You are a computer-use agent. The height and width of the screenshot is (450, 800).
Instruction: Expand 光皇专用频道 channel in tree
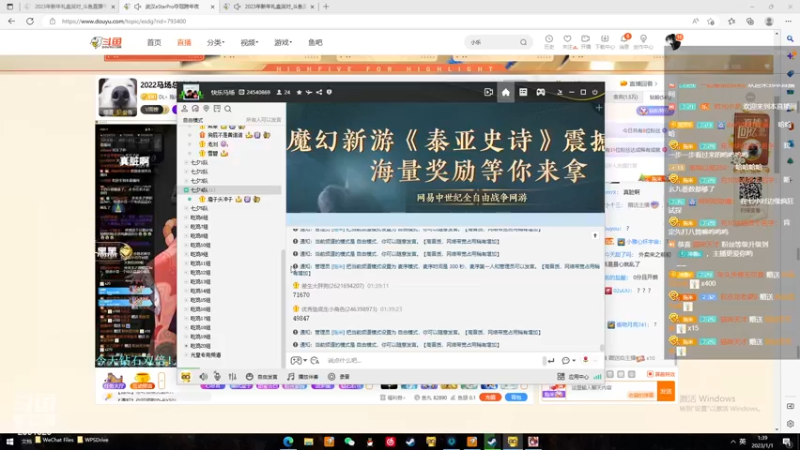pos(186,355)
